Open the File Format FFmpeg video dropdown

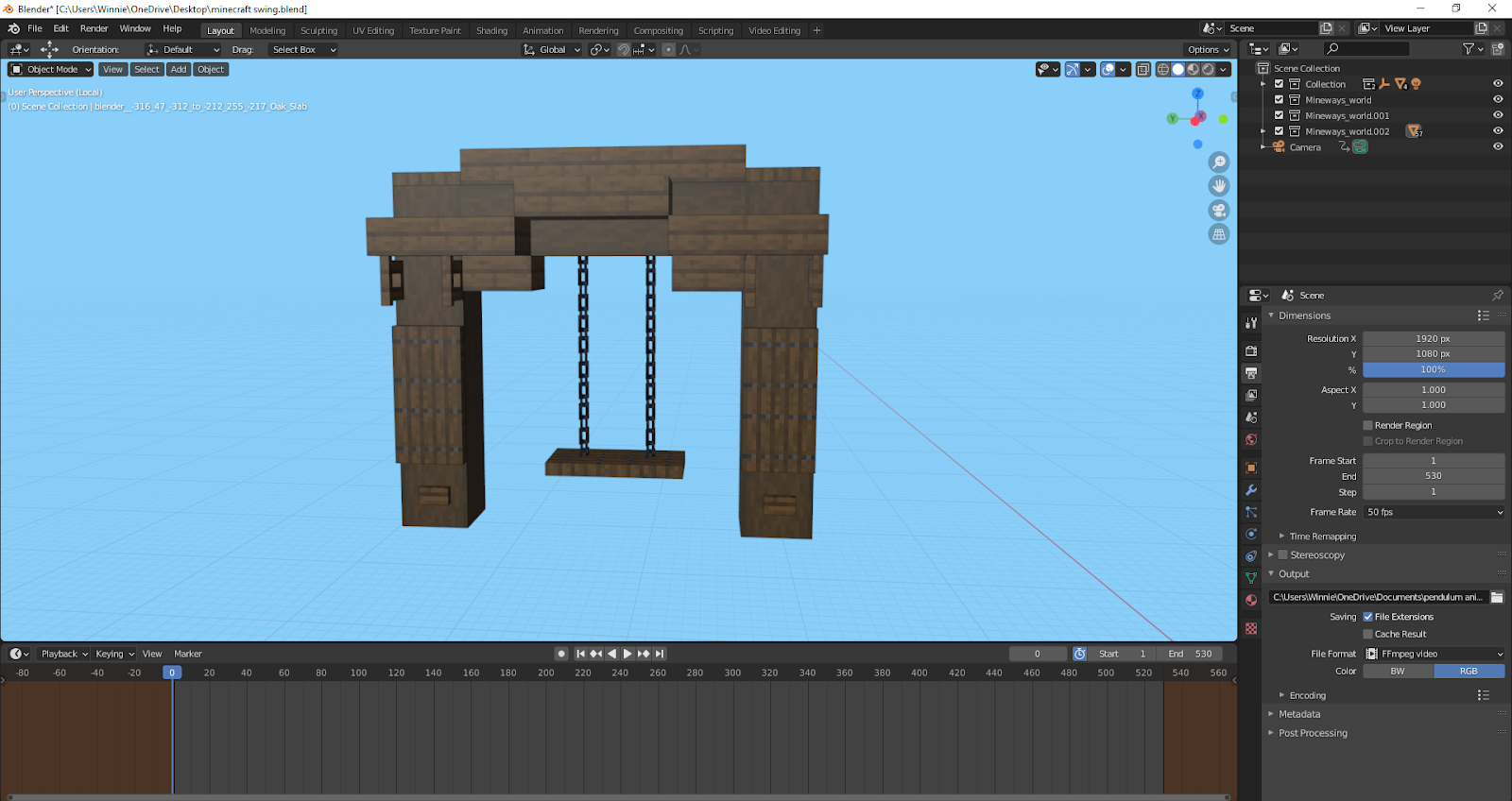coord(1434,654)
